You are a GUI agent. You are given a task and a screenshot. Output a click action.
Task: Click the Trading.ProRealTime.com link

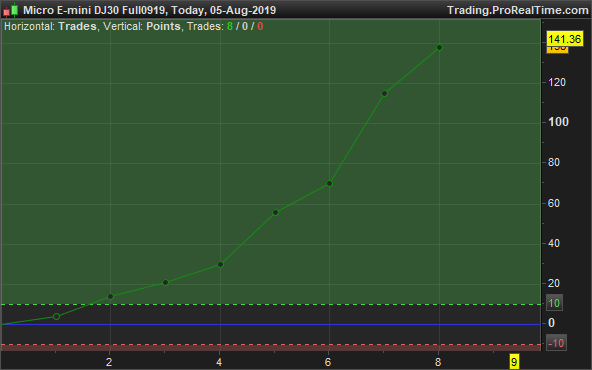(518, 10)
